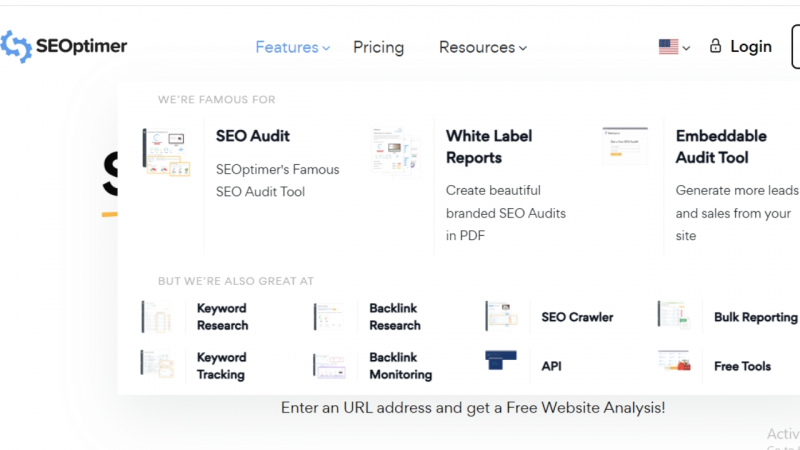Open the Keyword Tracking link

click(x=221, y=366)
